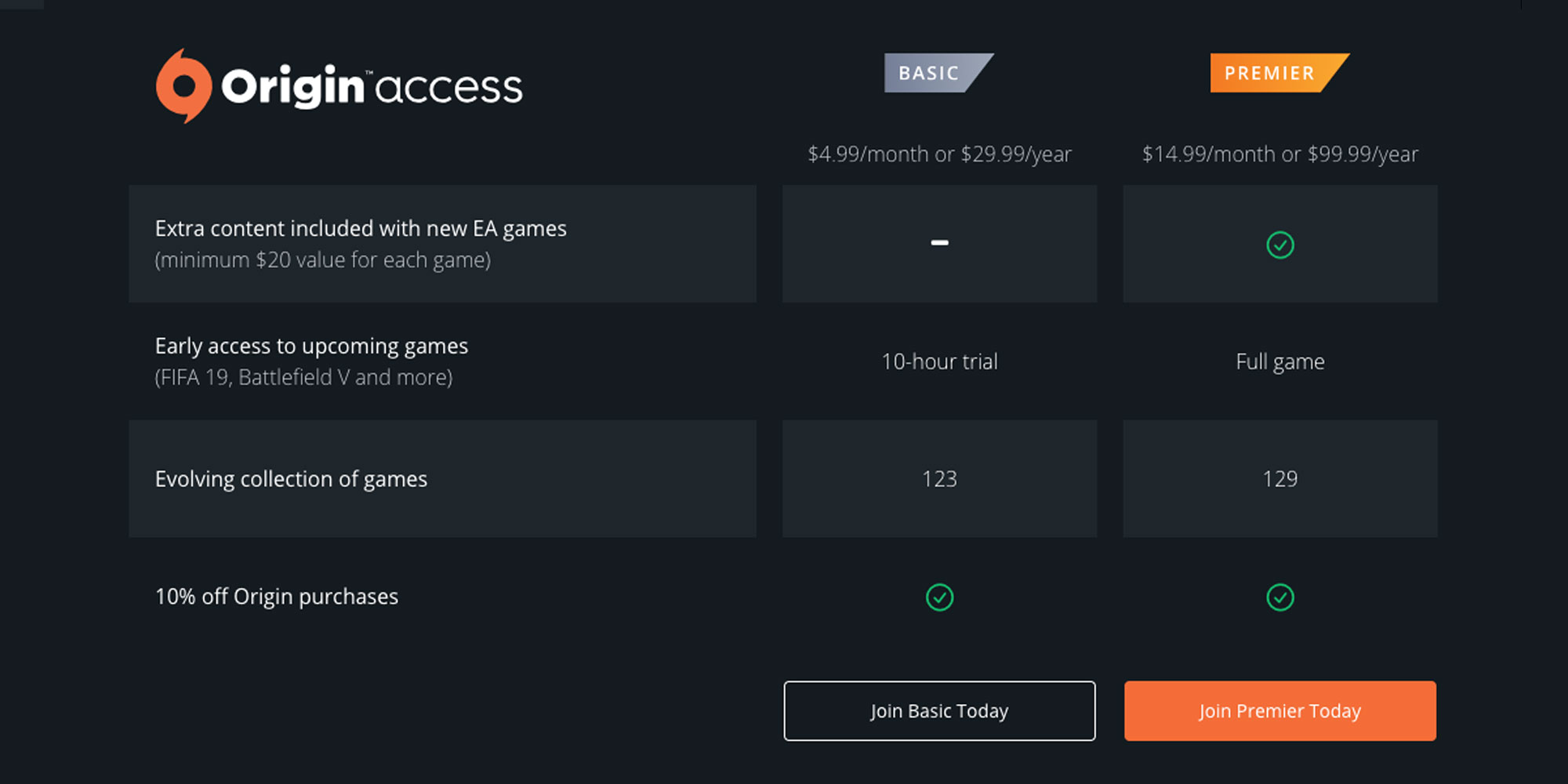Click the Early access to upcoming games label
Screen dimensions: 1568x784
pos(310,346)
